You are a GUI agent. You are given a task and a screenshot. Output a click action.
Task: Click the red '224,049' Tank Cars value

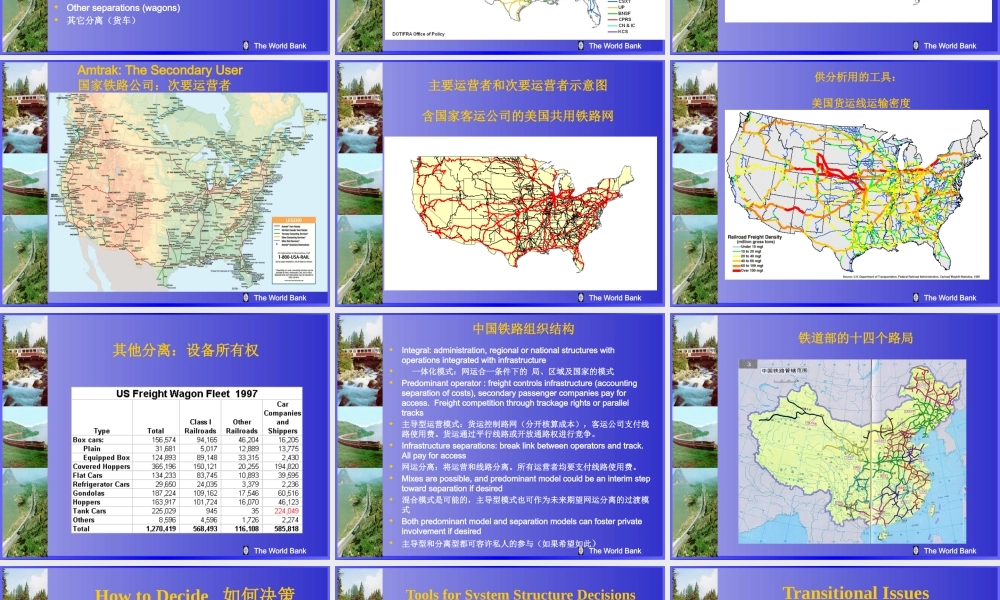pyautogui.click(x=287, y=511)
